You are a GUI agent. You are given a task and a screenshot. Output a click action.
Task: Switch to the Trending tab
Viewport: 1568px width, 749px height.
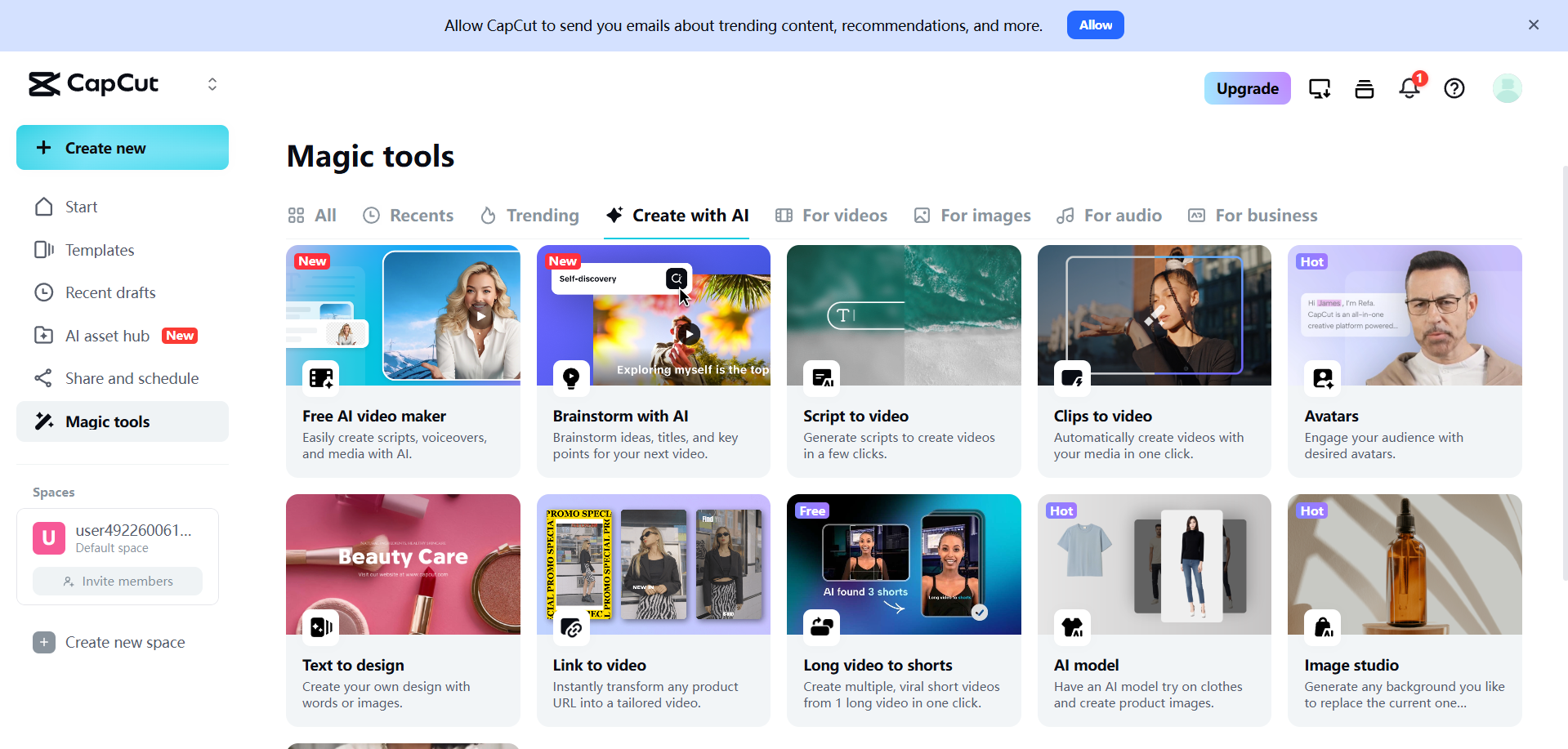point(529,215)
